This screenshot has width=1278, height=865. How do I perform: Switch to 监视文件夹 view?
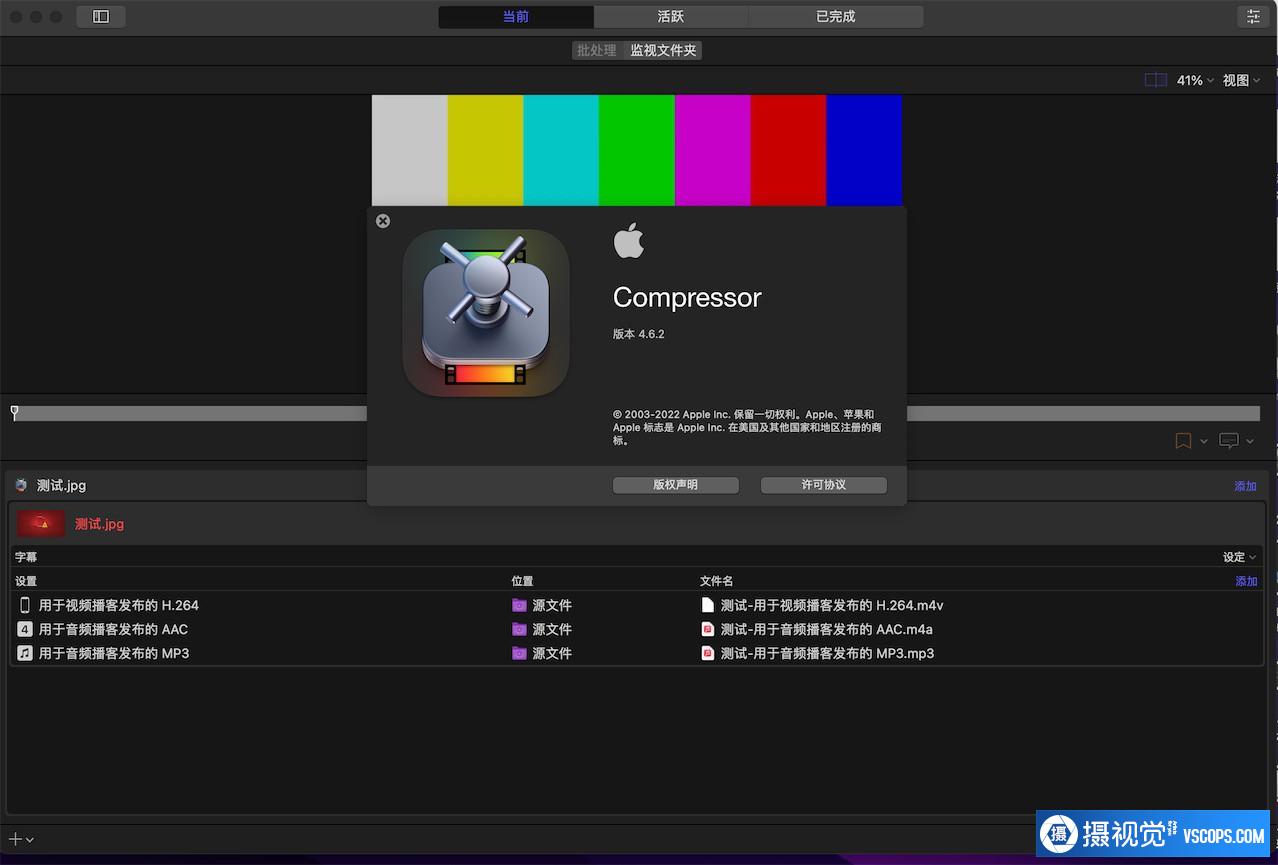click(663, 50)
